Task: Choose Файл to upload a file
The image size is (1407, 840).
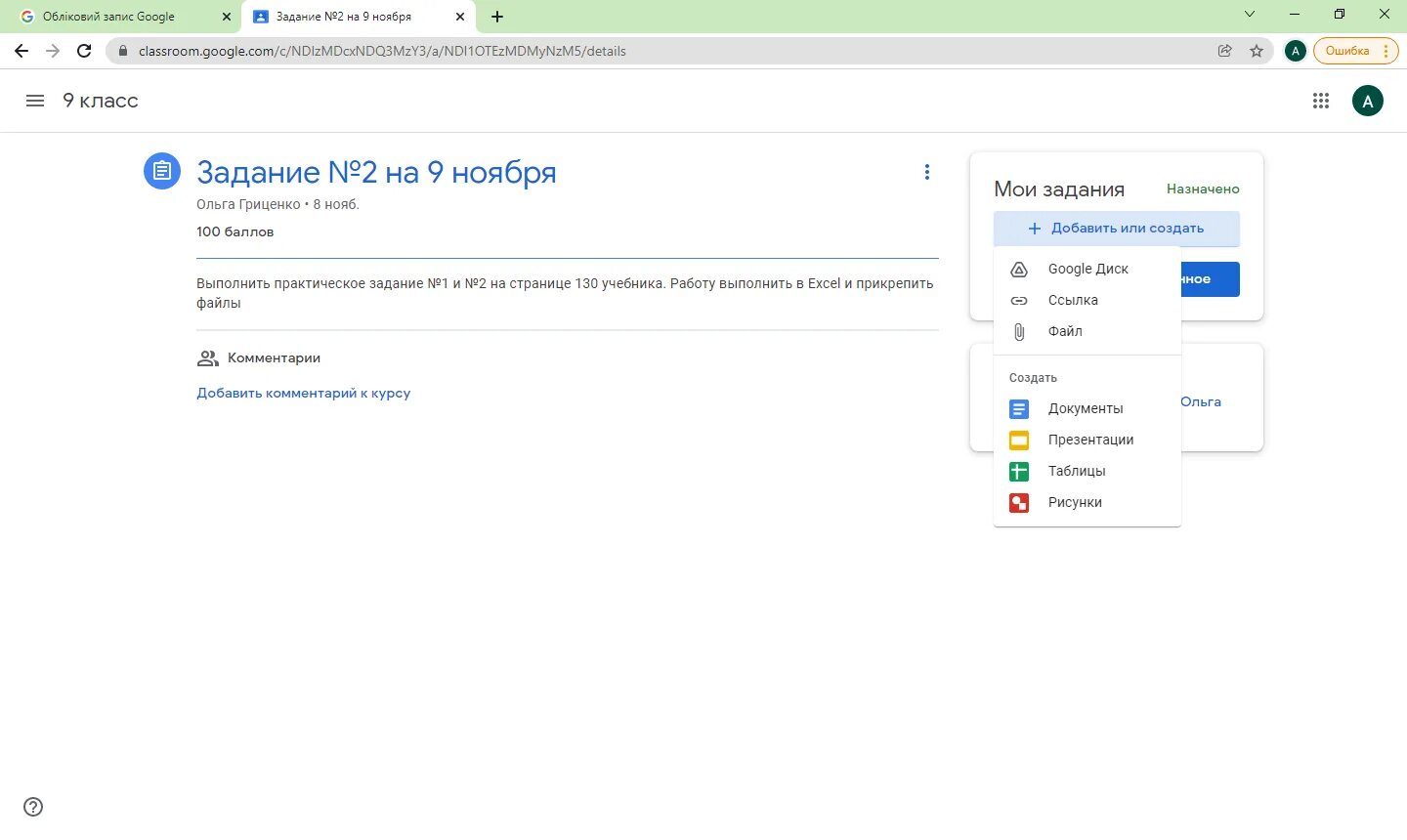Action: pyautogui.click(x=1087, y=331)
